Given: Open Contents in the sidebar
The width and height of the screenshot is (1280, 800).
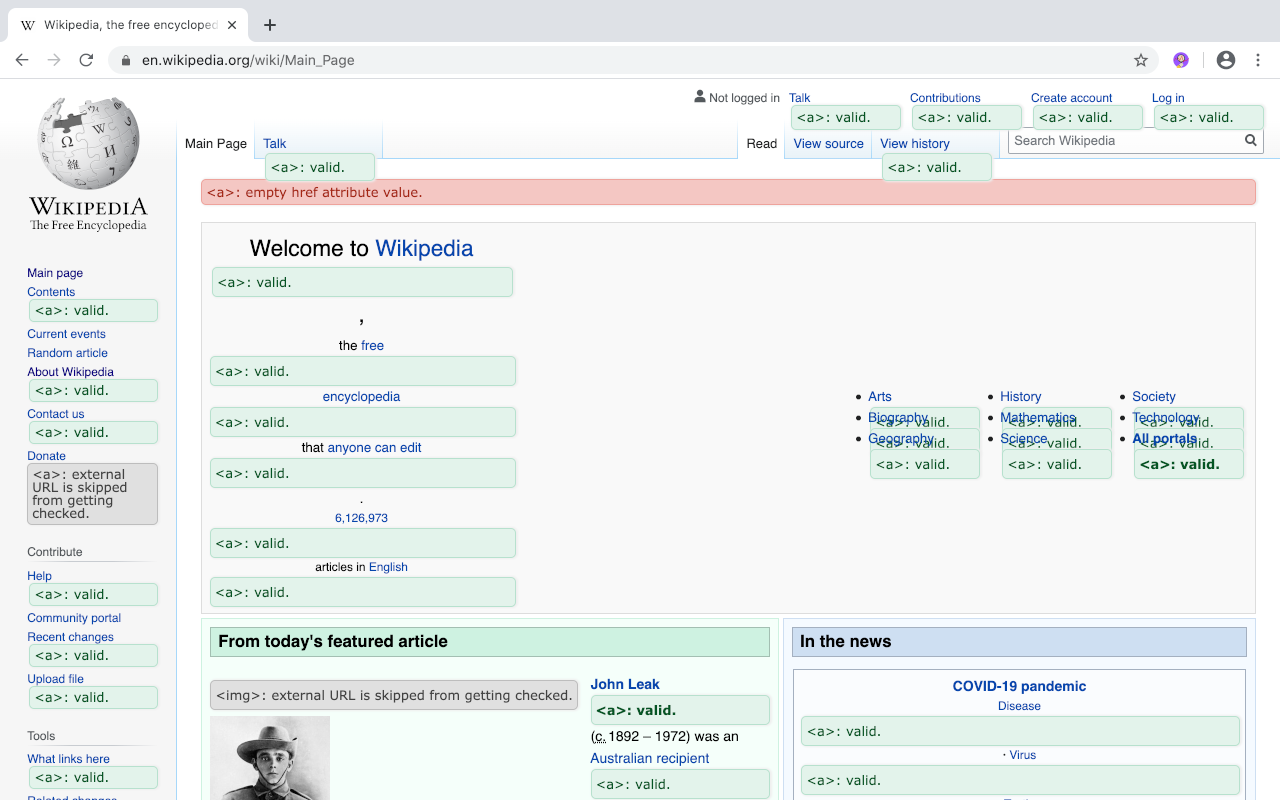Looking at the screenshot, I should click(51, 292).
